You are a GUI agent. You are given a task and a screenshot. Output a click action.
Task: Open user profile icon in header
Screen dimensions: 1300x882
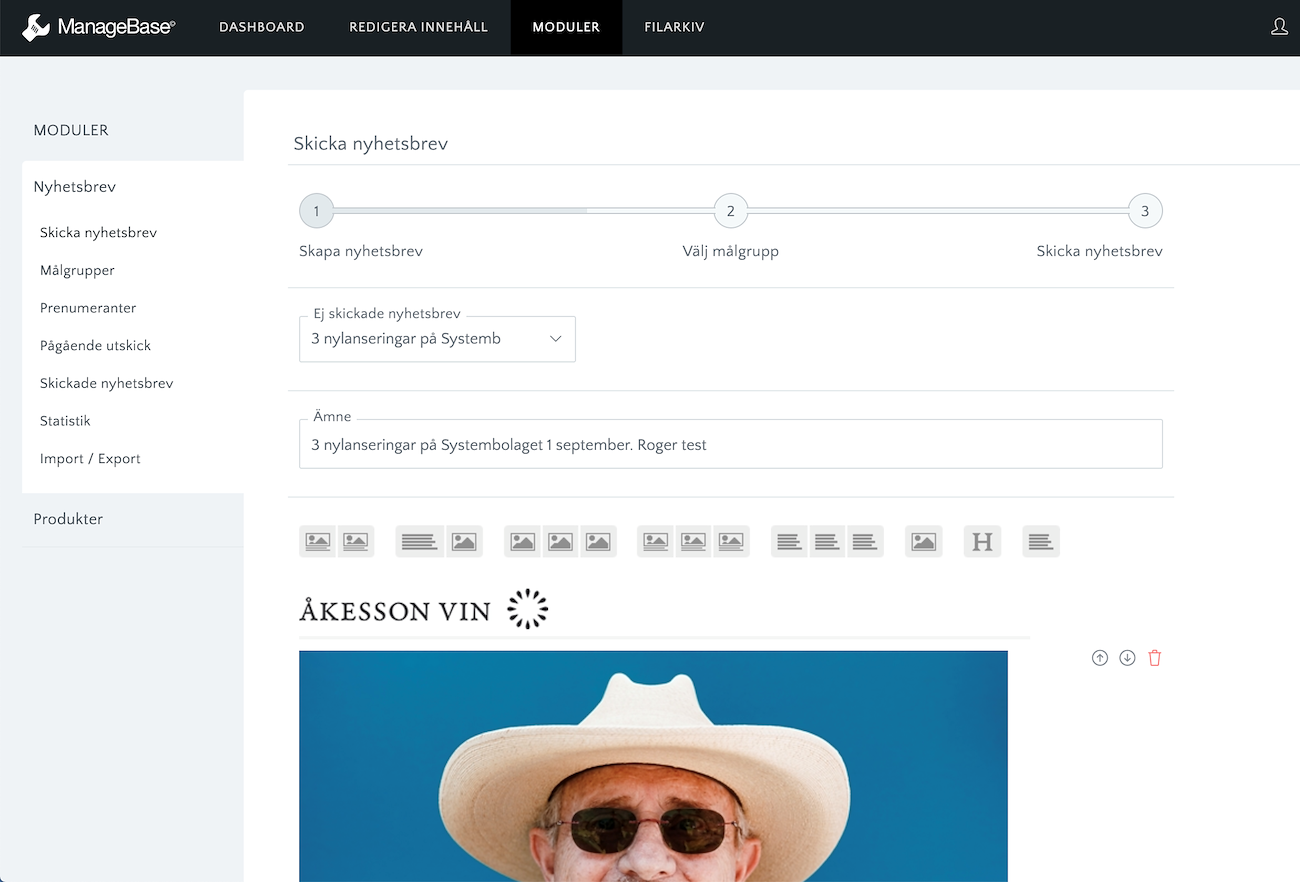click(1278, 27)
